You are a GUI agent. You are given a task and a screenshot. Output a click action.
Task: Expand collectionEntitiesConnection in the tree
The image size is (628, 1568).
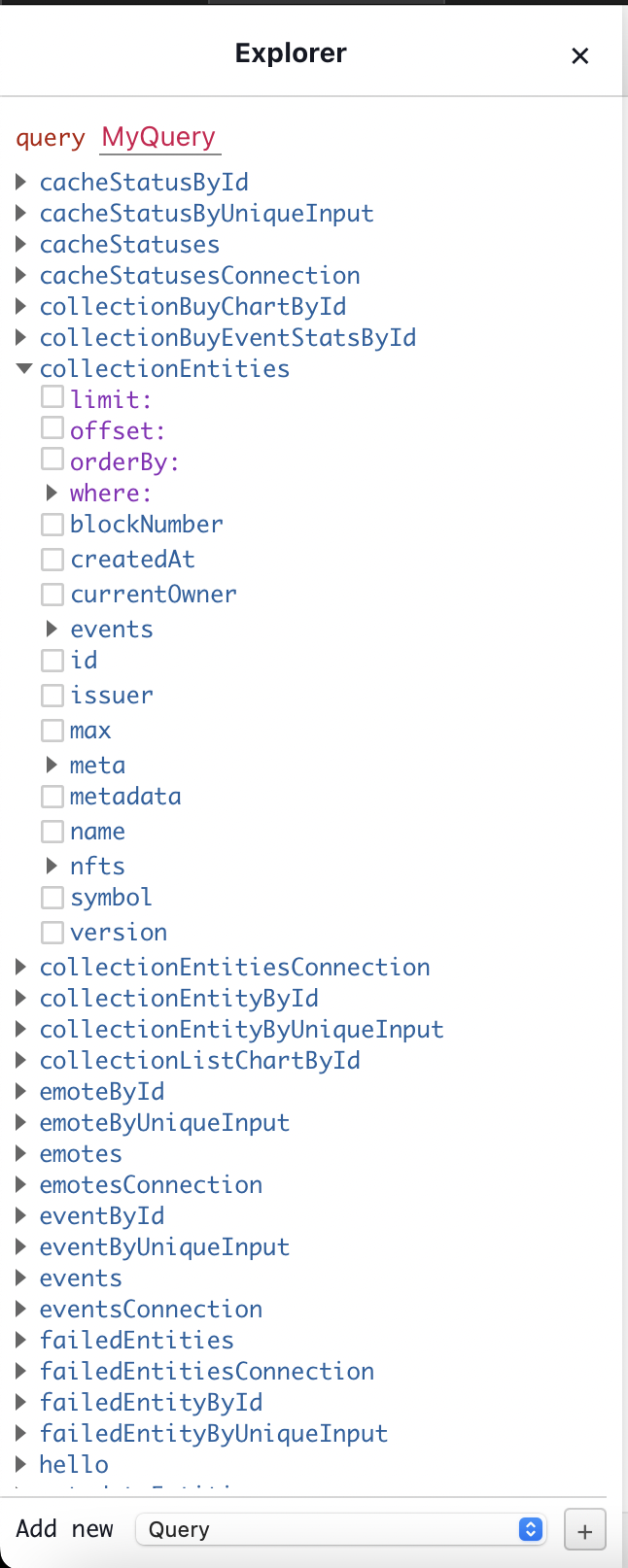click(x=22, y=968)
